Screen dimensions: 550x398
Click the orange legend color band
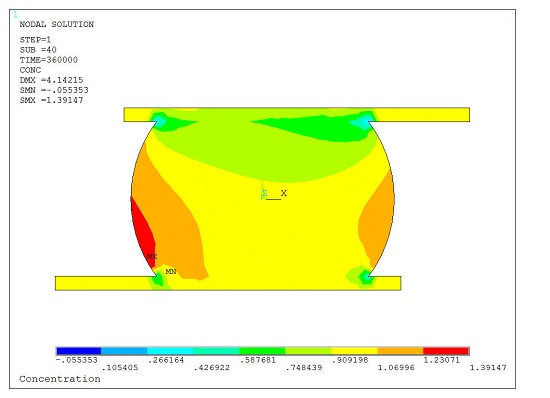[x=400, y=351]
